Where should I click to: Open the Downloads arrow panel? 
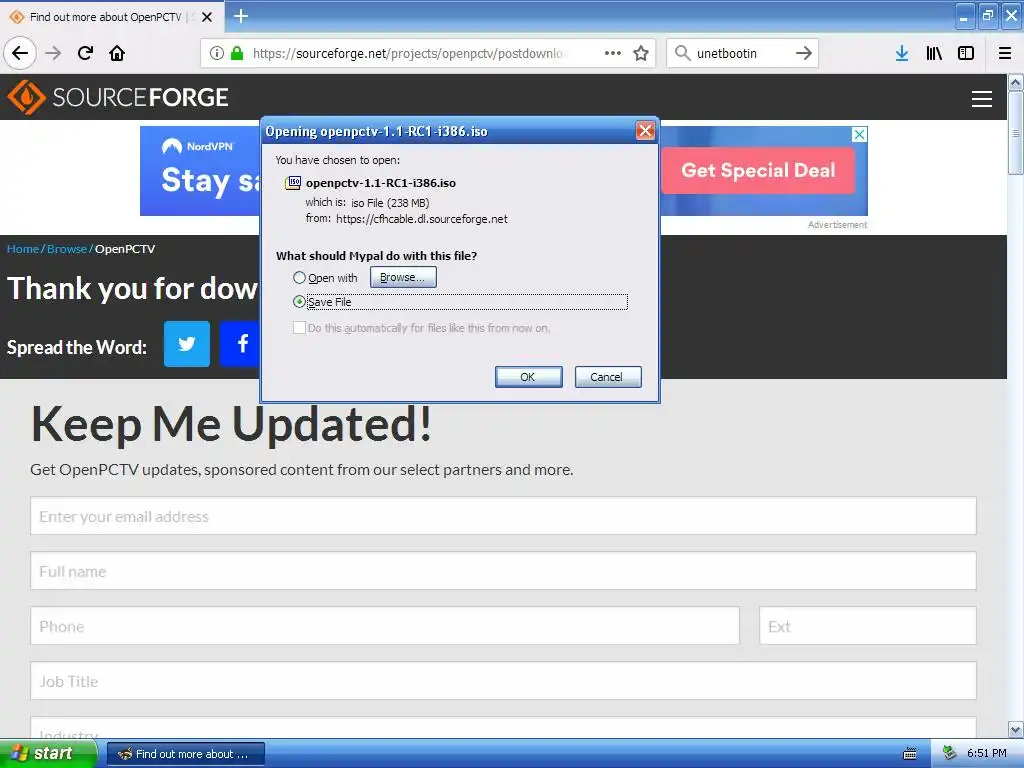(x=902, y=53)
